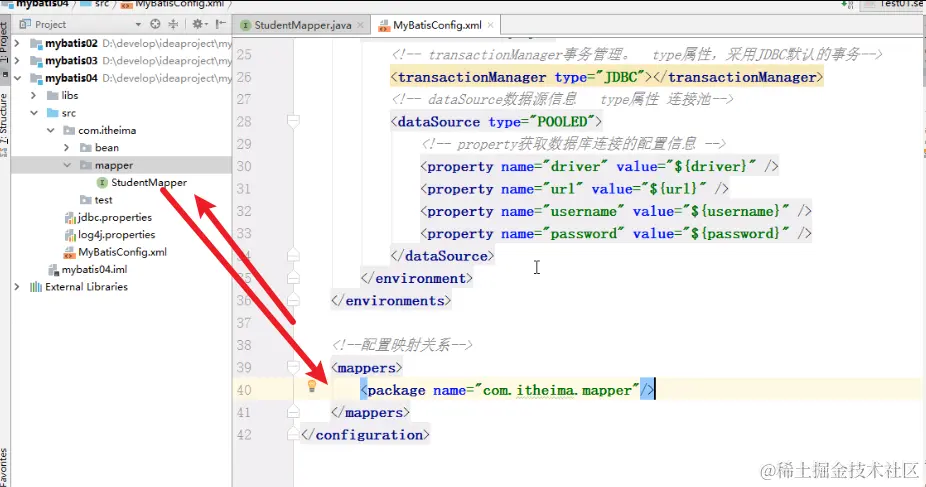
Task: Click the StudentMapper interface icon in tree
Action: (x=102, y=182)
